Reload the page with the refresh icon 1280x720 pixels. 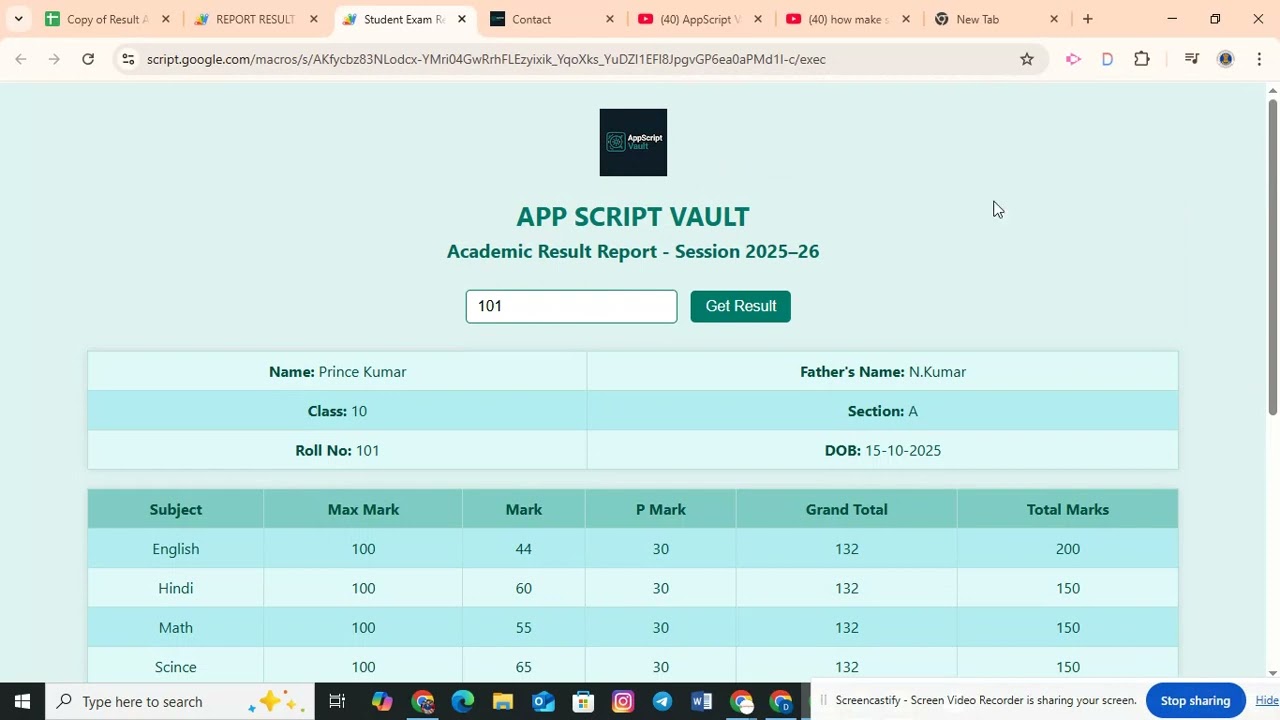point(88,59)
